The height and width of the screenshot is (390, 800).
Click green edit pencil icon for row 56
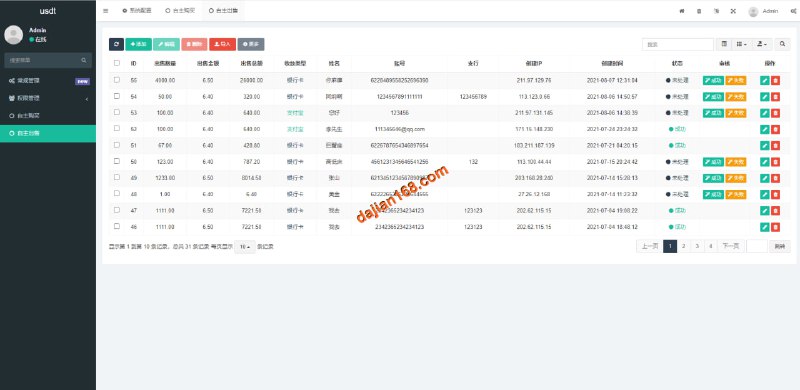(764, 80)
